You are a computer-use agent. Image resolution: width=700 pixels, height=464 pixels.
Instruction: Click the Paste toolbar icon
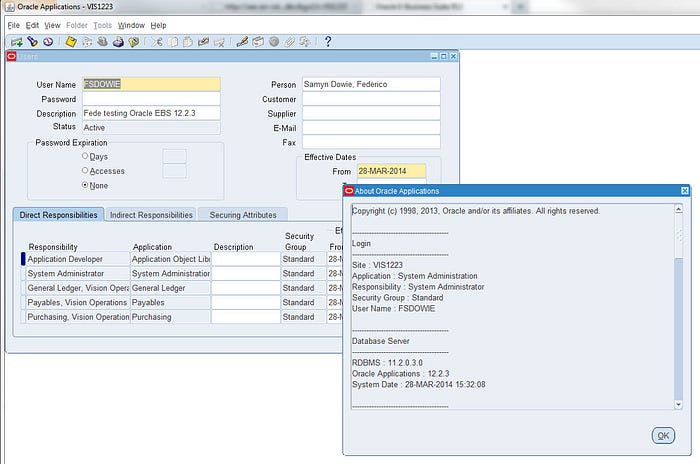tap(188, 42)
